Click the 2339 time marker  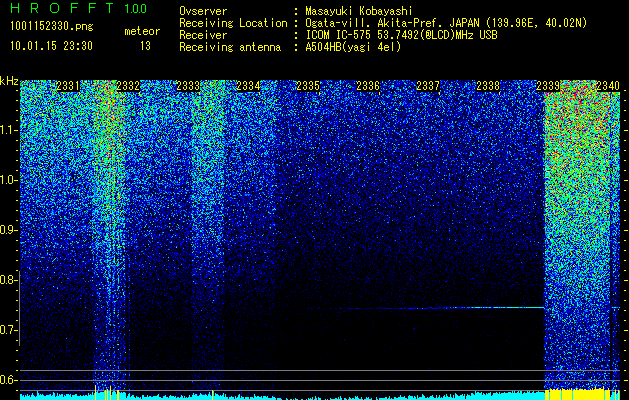click(548, 86)
